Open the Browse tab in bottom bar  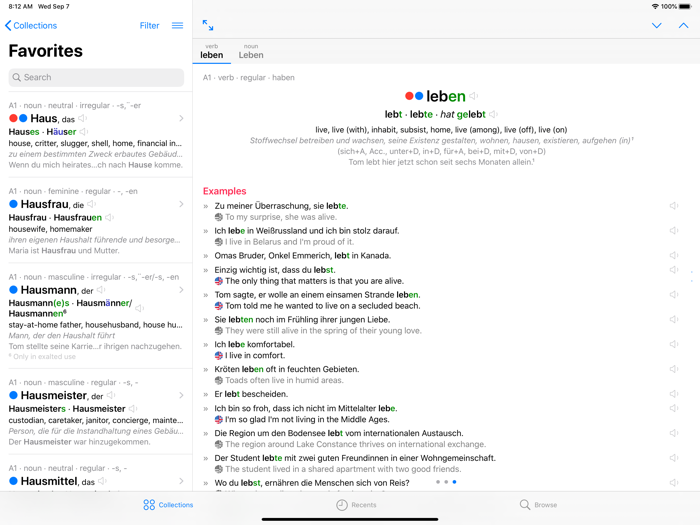[x=538, y=505]
